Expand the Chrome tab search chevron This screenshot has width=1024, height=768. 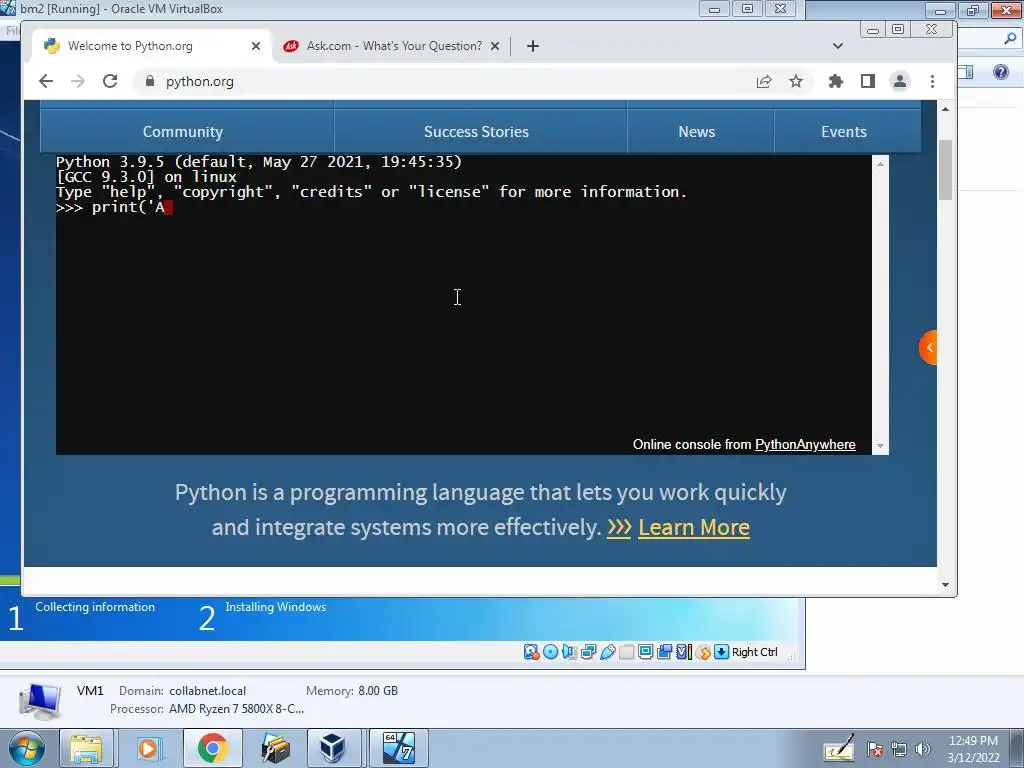(x=838, y=46)
